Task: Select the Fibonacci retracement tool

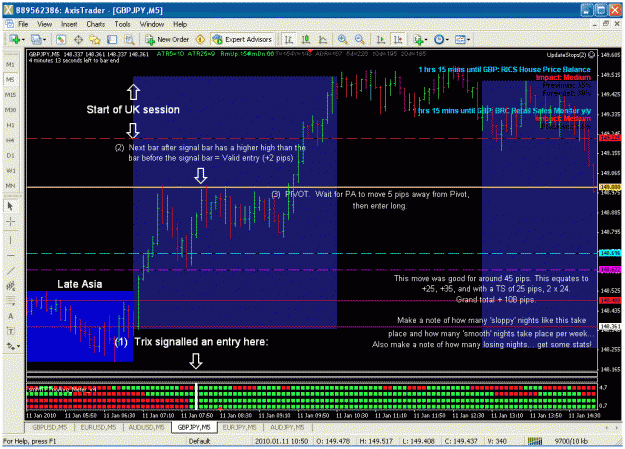Action: tap(10, 300)
